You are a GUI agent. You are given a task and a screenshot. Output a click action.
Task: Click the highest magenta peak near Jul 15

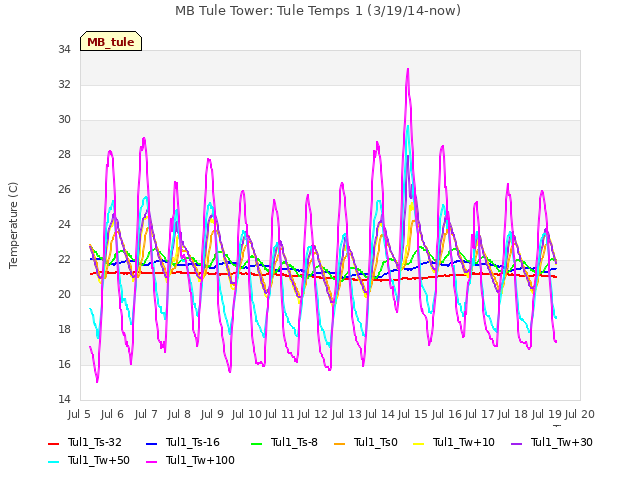coord(408,69)
